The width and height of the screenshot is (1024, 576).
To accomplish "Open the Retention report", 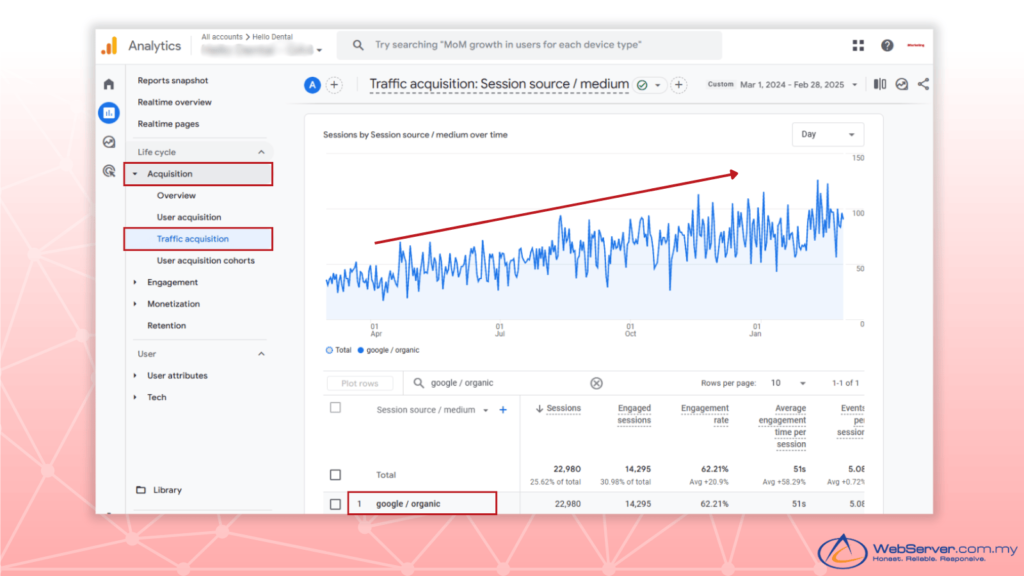I will [167, 325].
